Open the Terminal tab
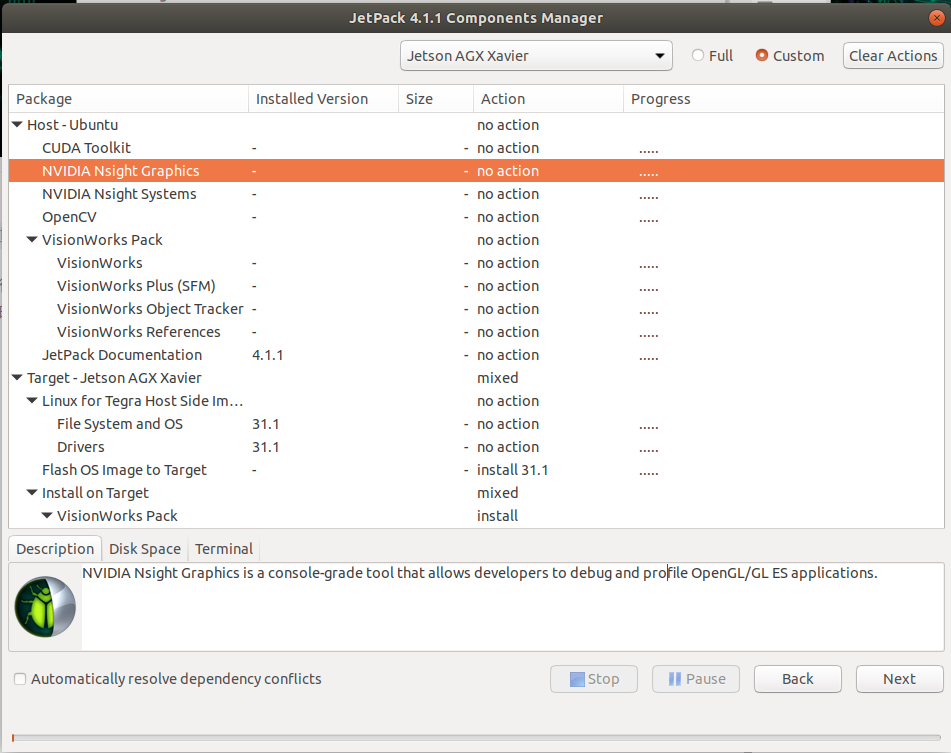Viewport: 951px width, 753px height. (x=224, y=549)
